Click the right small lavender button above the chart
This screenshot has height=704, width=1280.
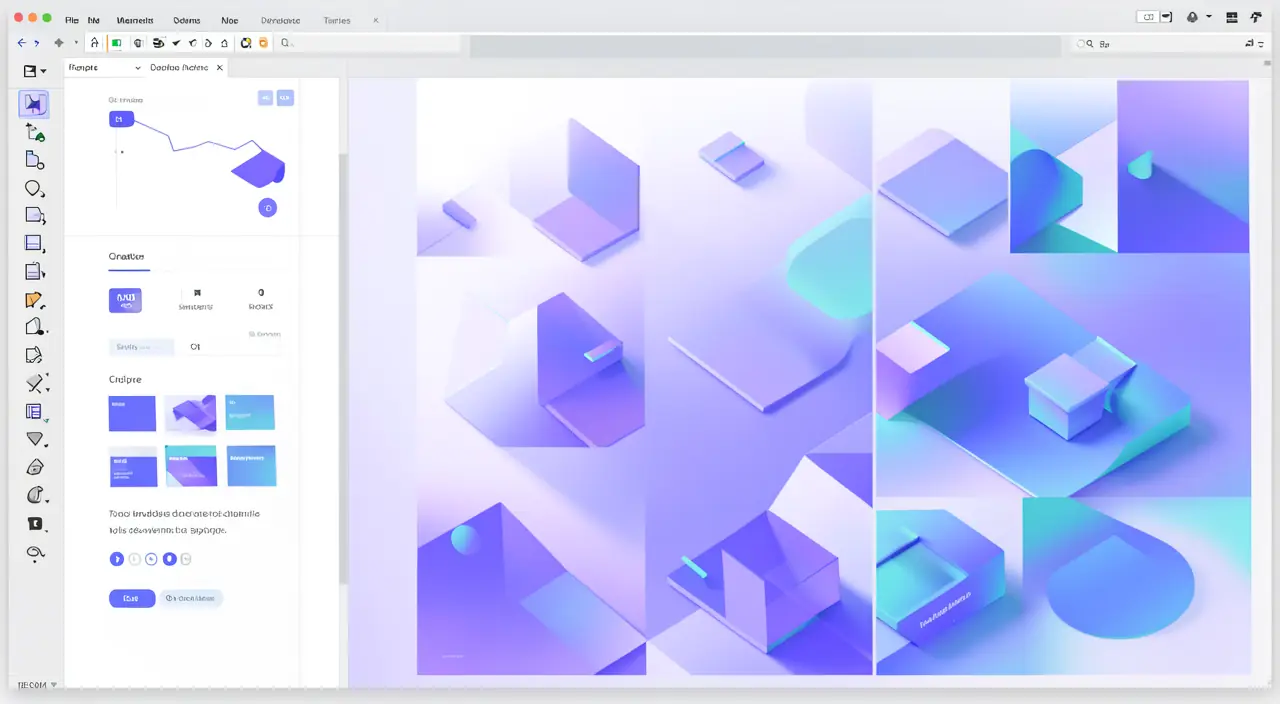pyautogui.click(x=285, y=98)
